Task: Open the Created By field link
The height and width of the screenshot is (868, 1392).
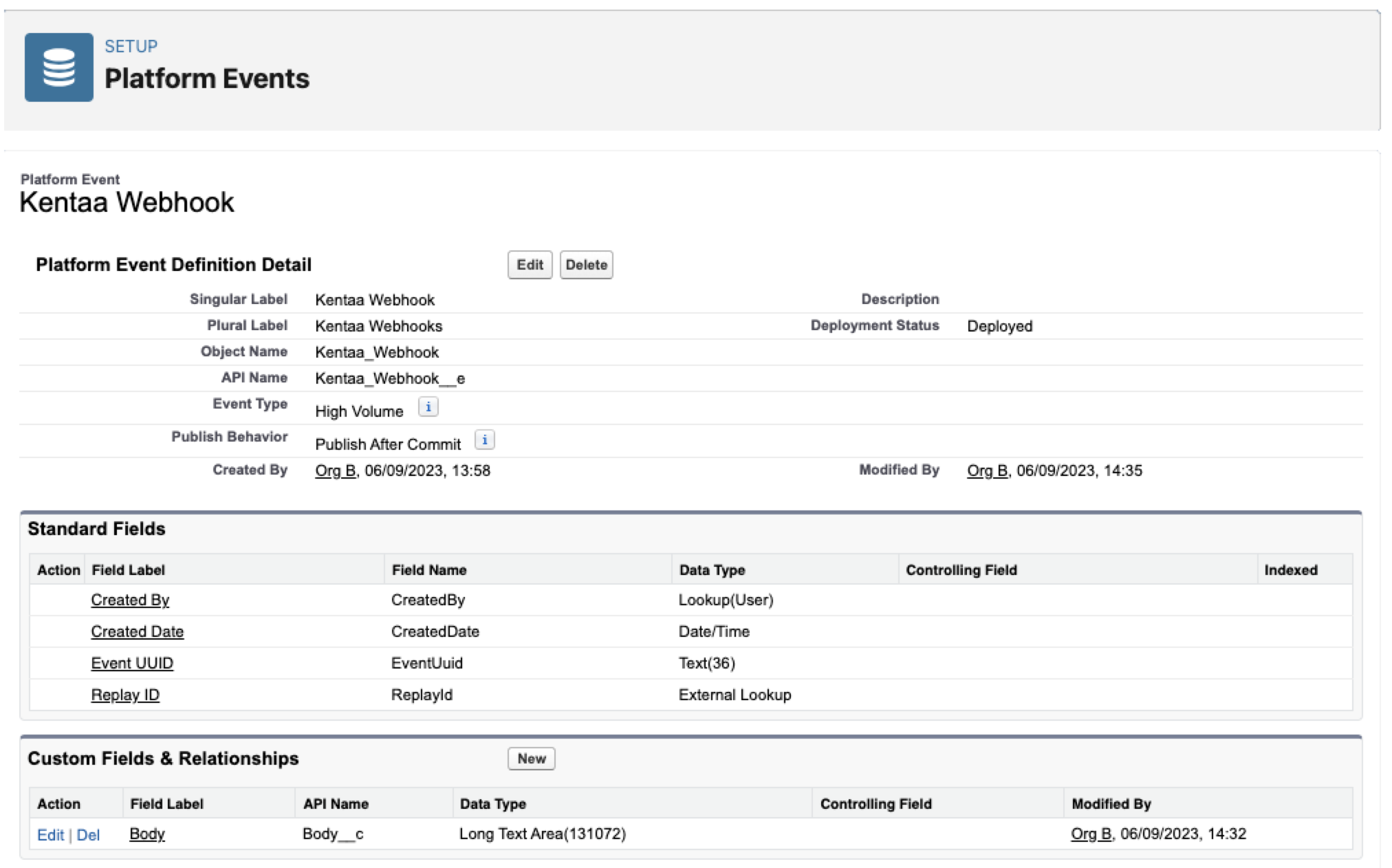Action: pyautogui.click(x=130, y=600)
